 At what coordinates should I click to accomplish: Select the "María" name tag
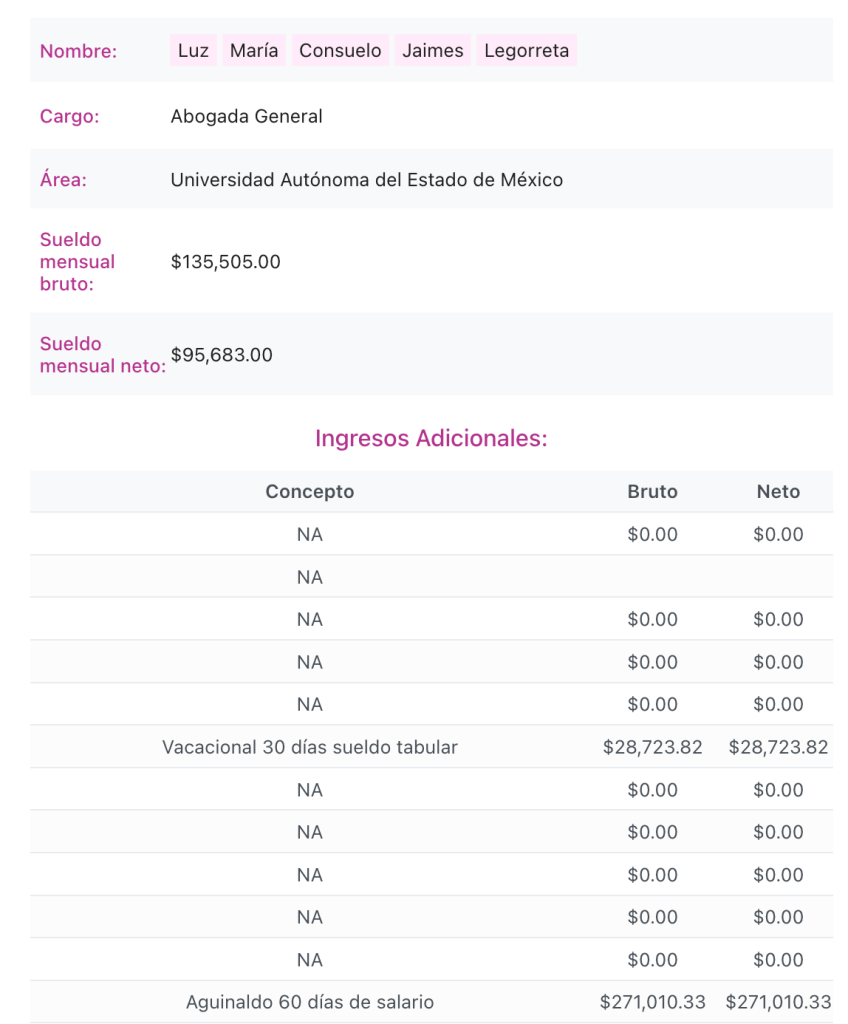pos(254,51)
